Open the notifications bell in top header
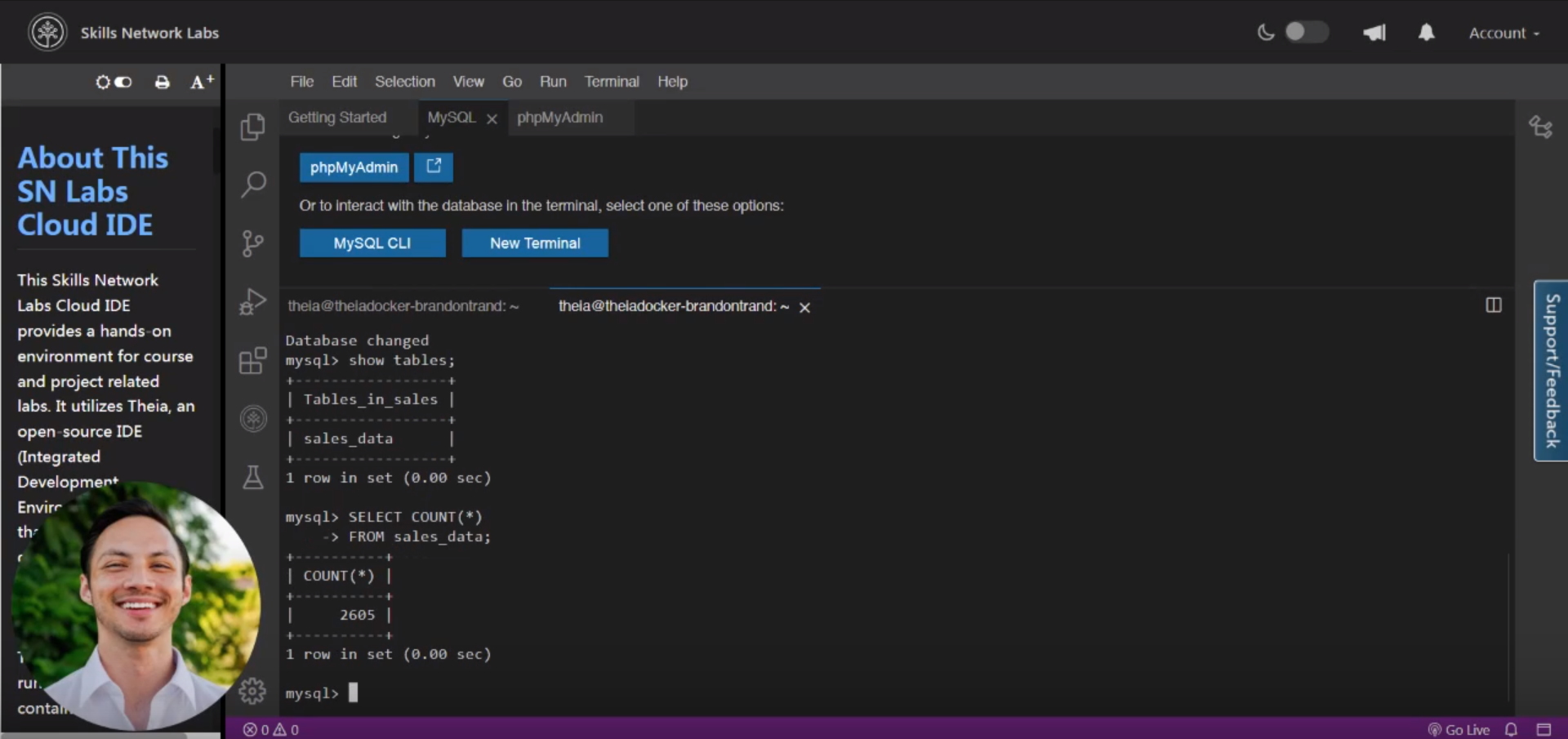This screenshot has height=739, width=1568. pos(1426,33)
